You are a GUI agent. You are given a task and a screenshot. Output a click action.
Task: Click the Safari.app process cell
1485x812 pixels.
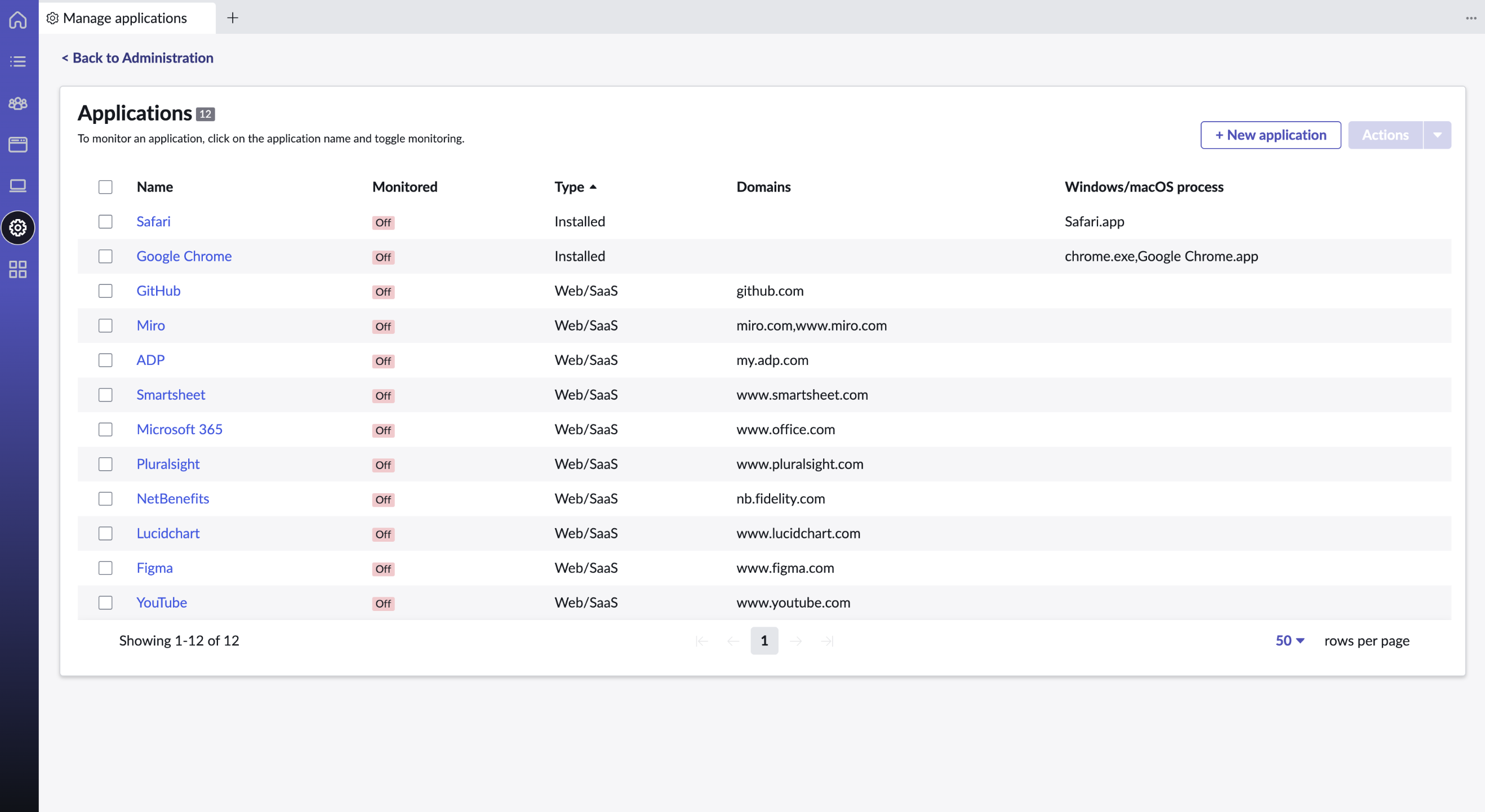pos(1094,221)
